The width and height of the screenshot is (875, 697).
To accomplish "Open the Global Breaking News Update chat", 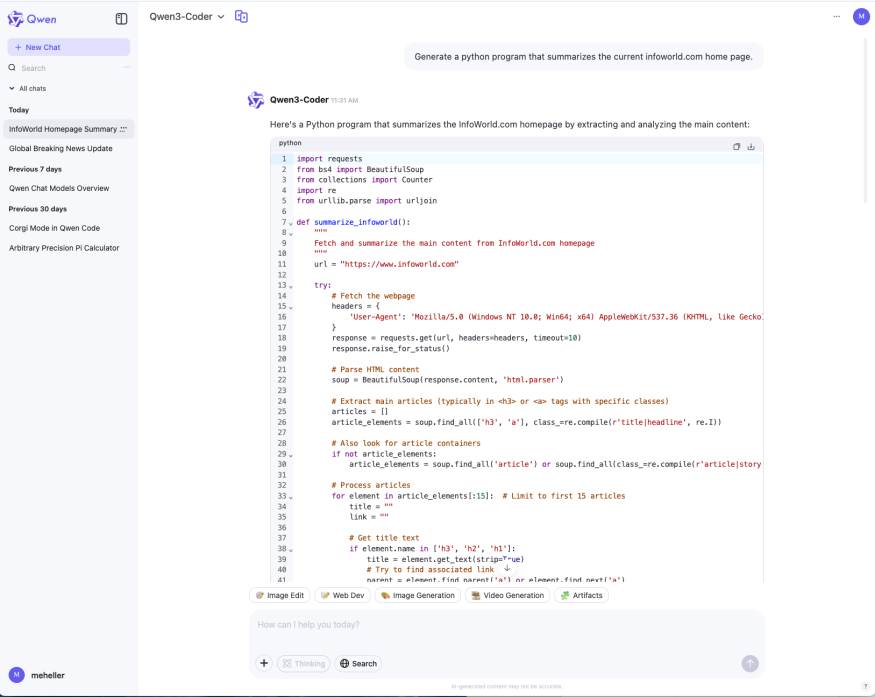I will tap(61, 148).
